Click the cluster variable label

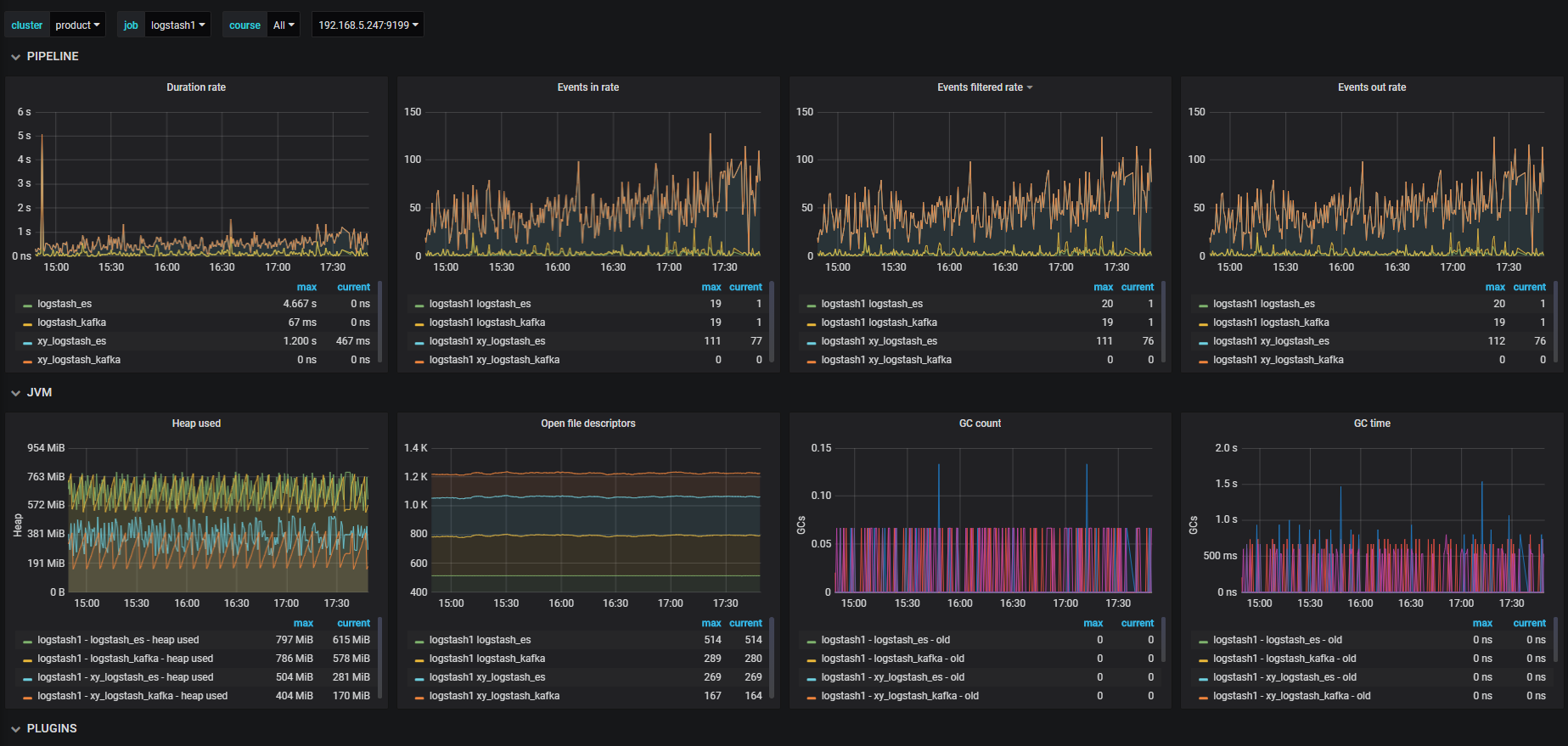pos(27,25)
